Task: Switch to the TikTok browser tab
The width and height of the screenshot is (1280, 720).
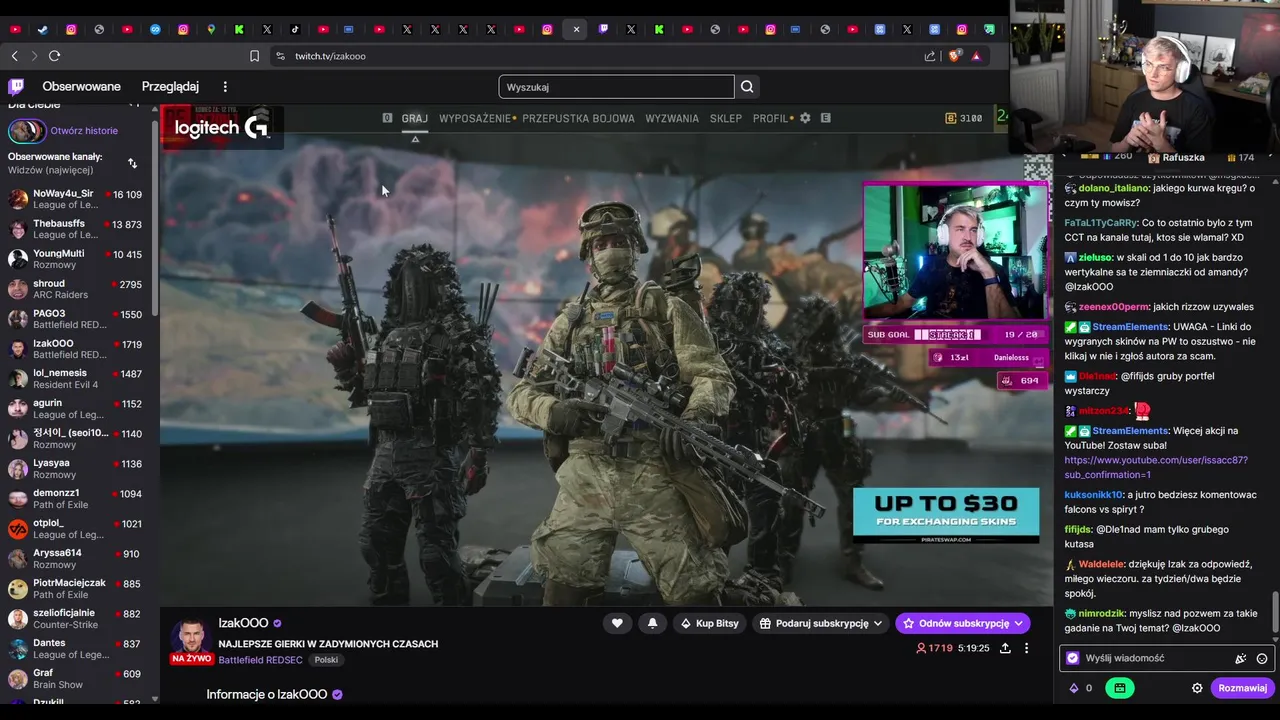Action: click(x=295, y=30)
